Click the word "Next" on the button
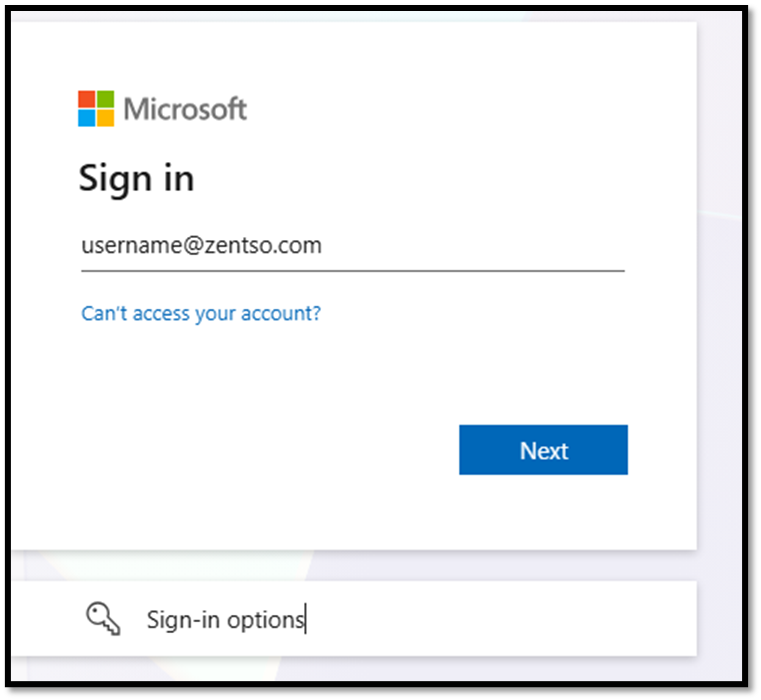This screenshot has height=700, width=761. 543,450
